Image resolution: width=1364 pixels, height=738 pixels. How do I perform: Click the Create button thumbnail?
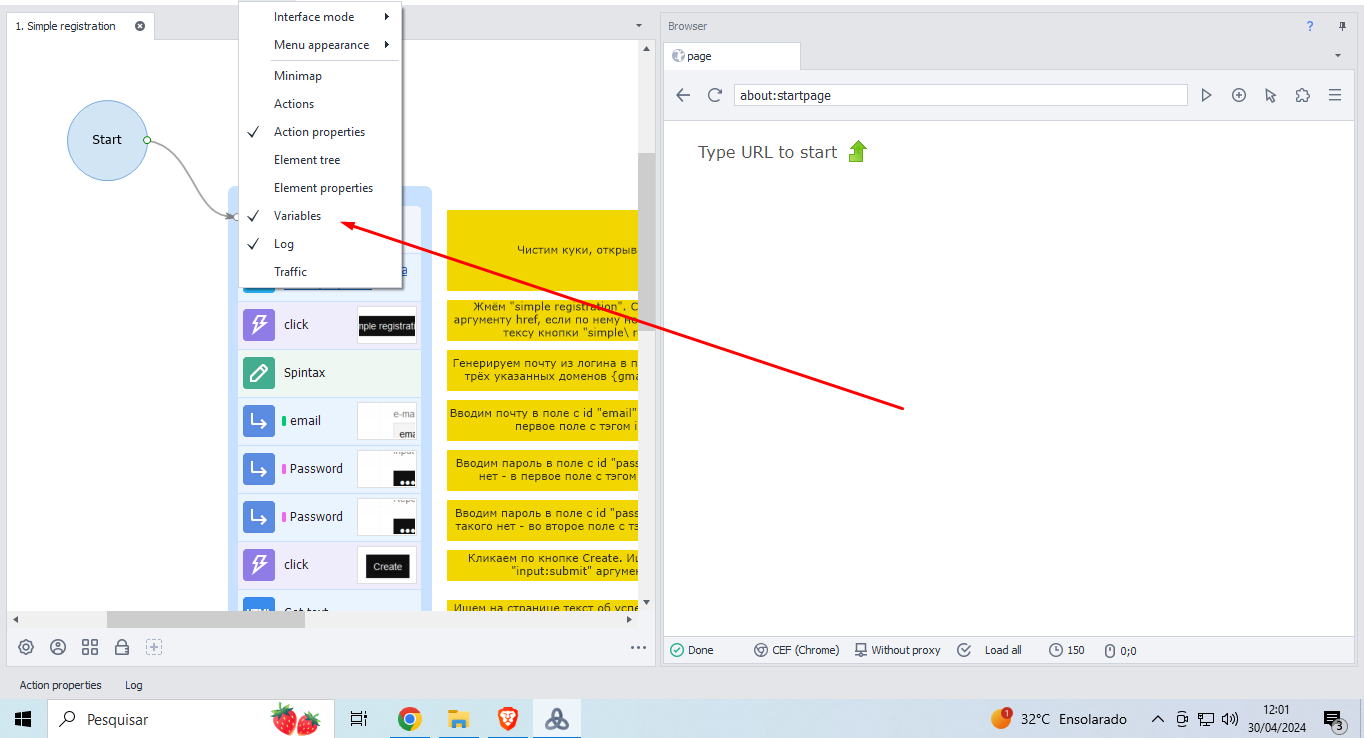pos(387,566)
